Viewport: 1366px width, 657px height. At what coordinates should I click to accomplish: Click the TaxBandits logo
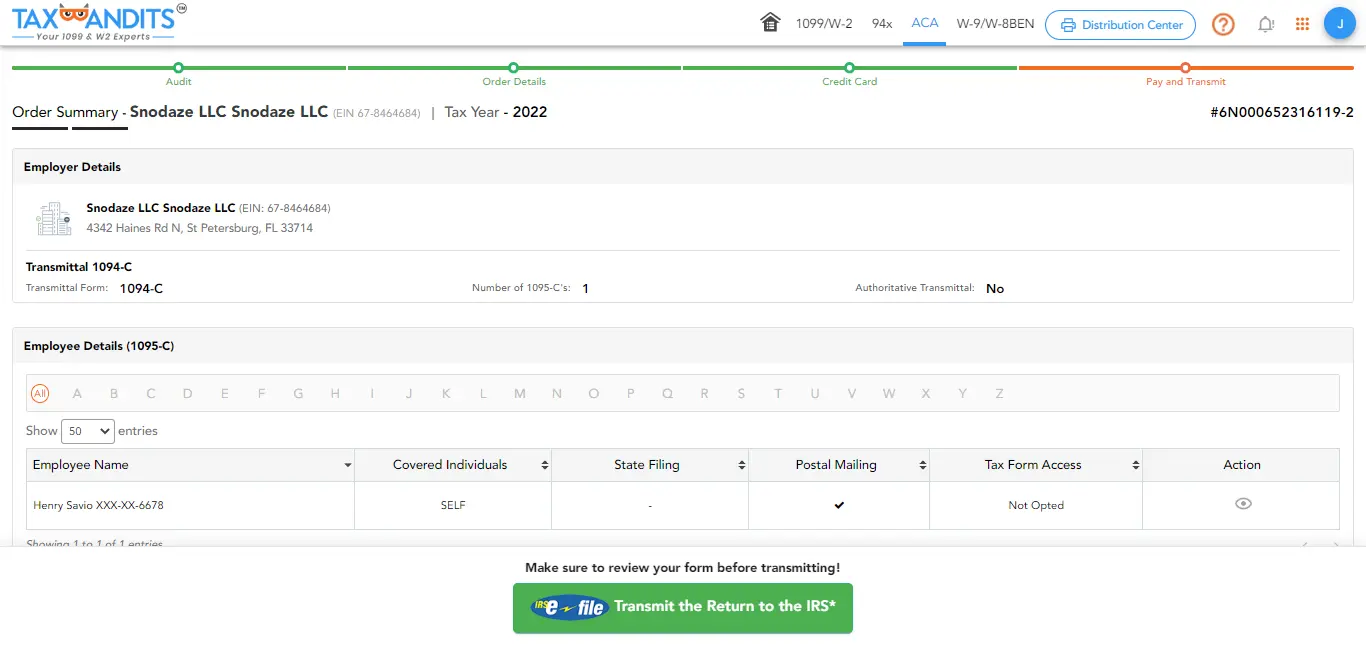click(x=99, y=22)
